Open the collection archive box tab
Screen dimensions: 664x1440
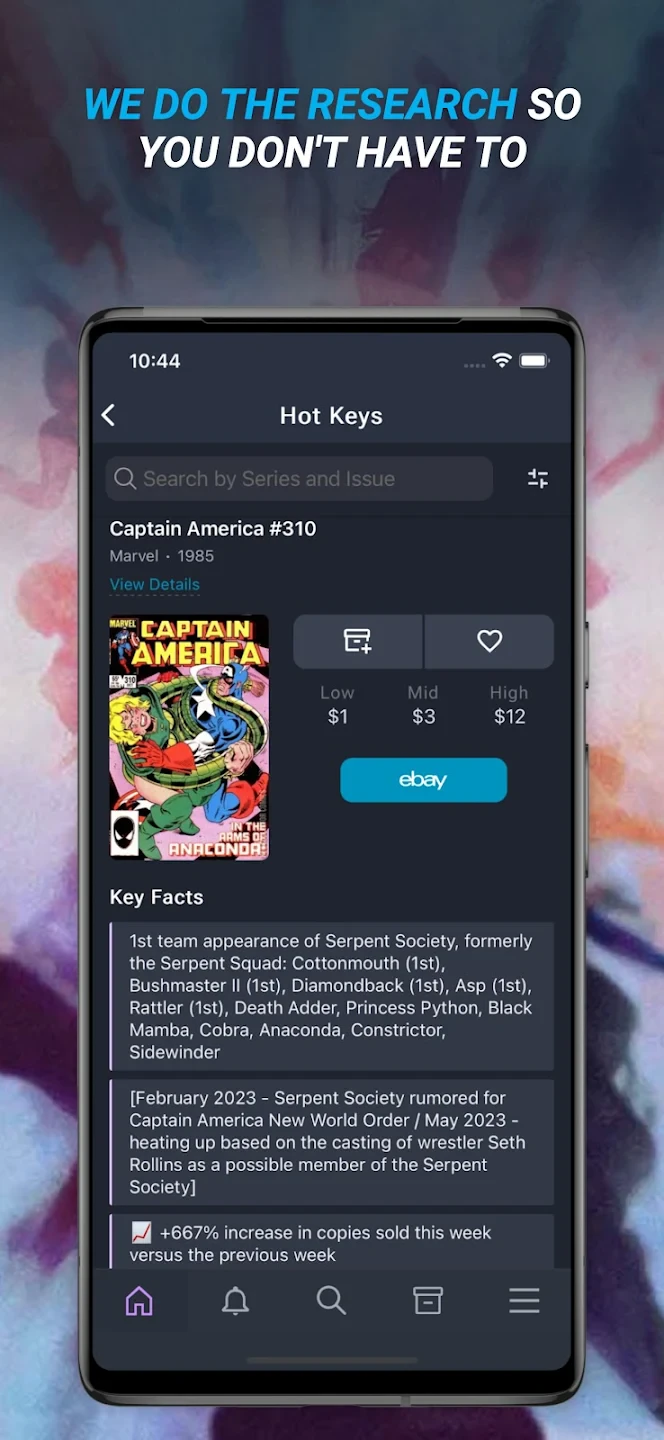(x=428, y=1301)
